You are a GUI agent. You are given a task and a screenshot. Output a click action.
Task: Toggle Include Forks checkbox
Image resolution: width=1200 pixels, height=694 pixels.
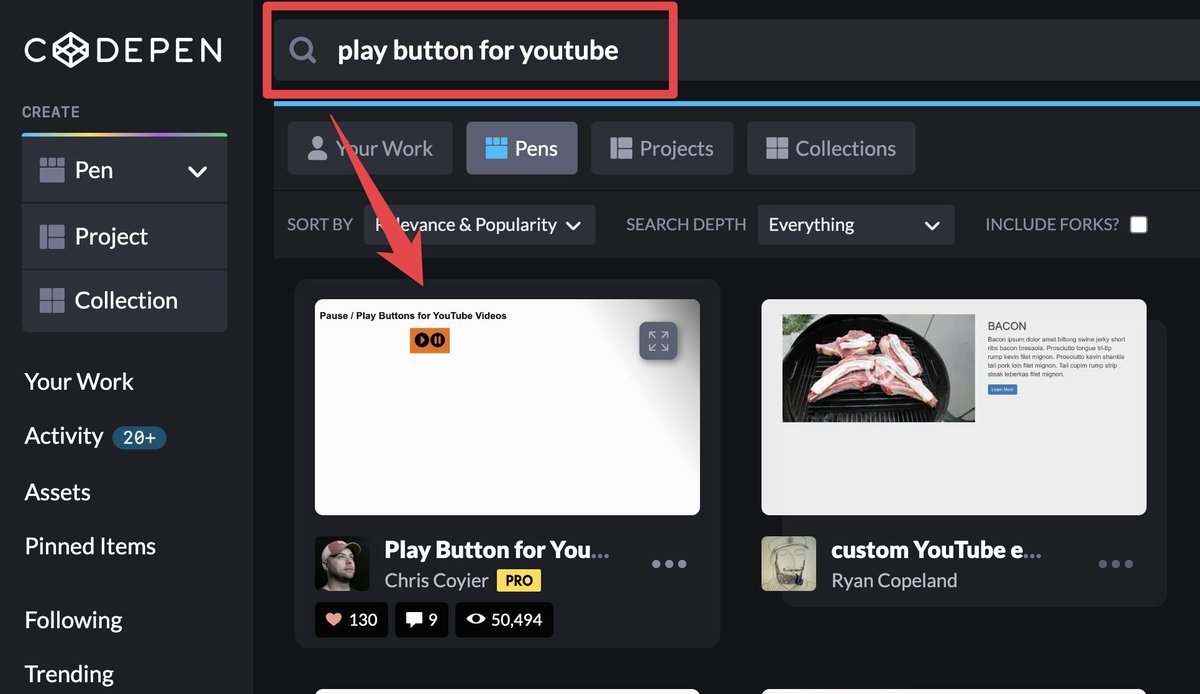(x=1138, y=225)
